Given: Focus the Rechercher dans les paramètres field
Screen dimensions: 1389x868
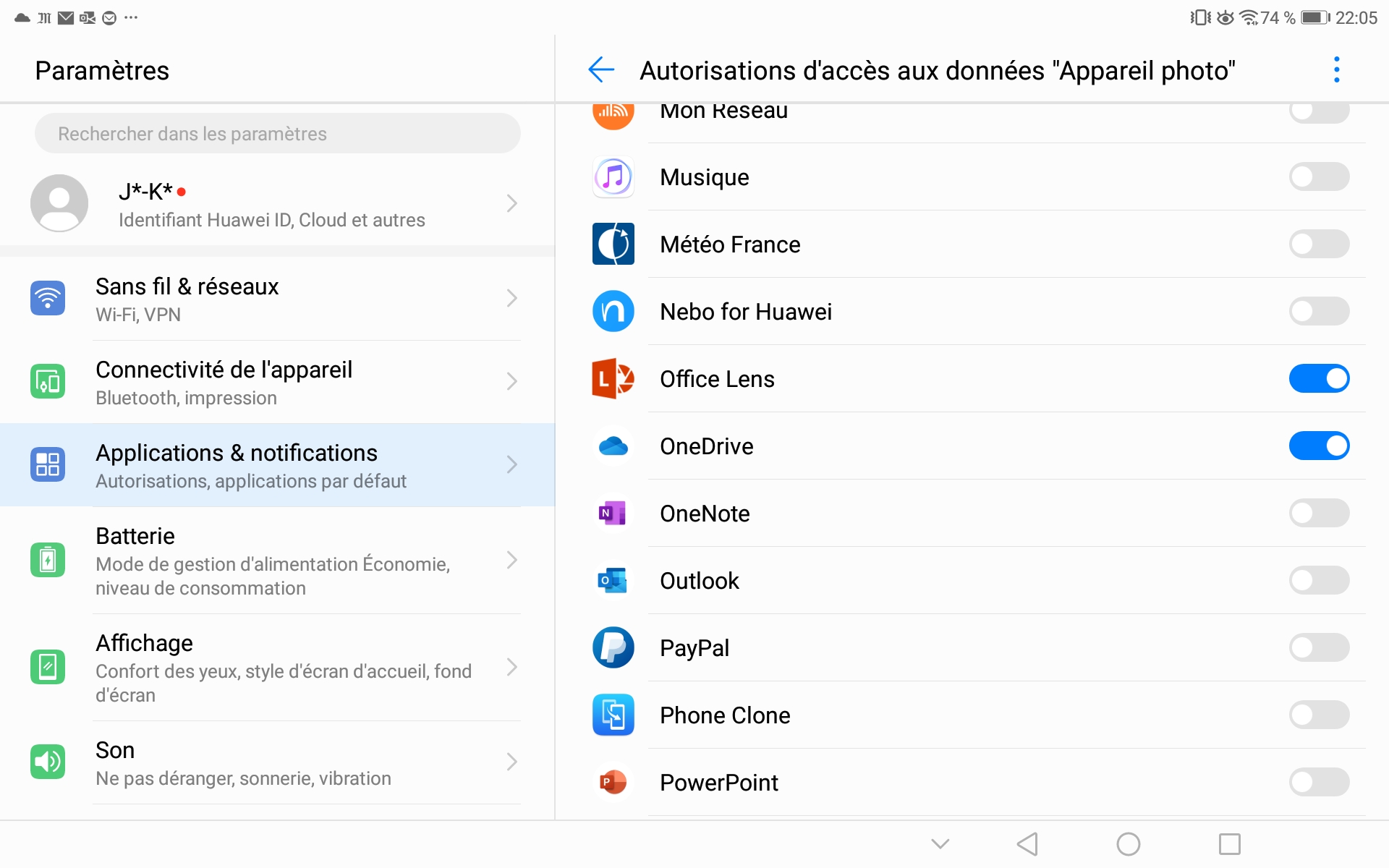Looking at the screenshot, I should tap(277, 134).
